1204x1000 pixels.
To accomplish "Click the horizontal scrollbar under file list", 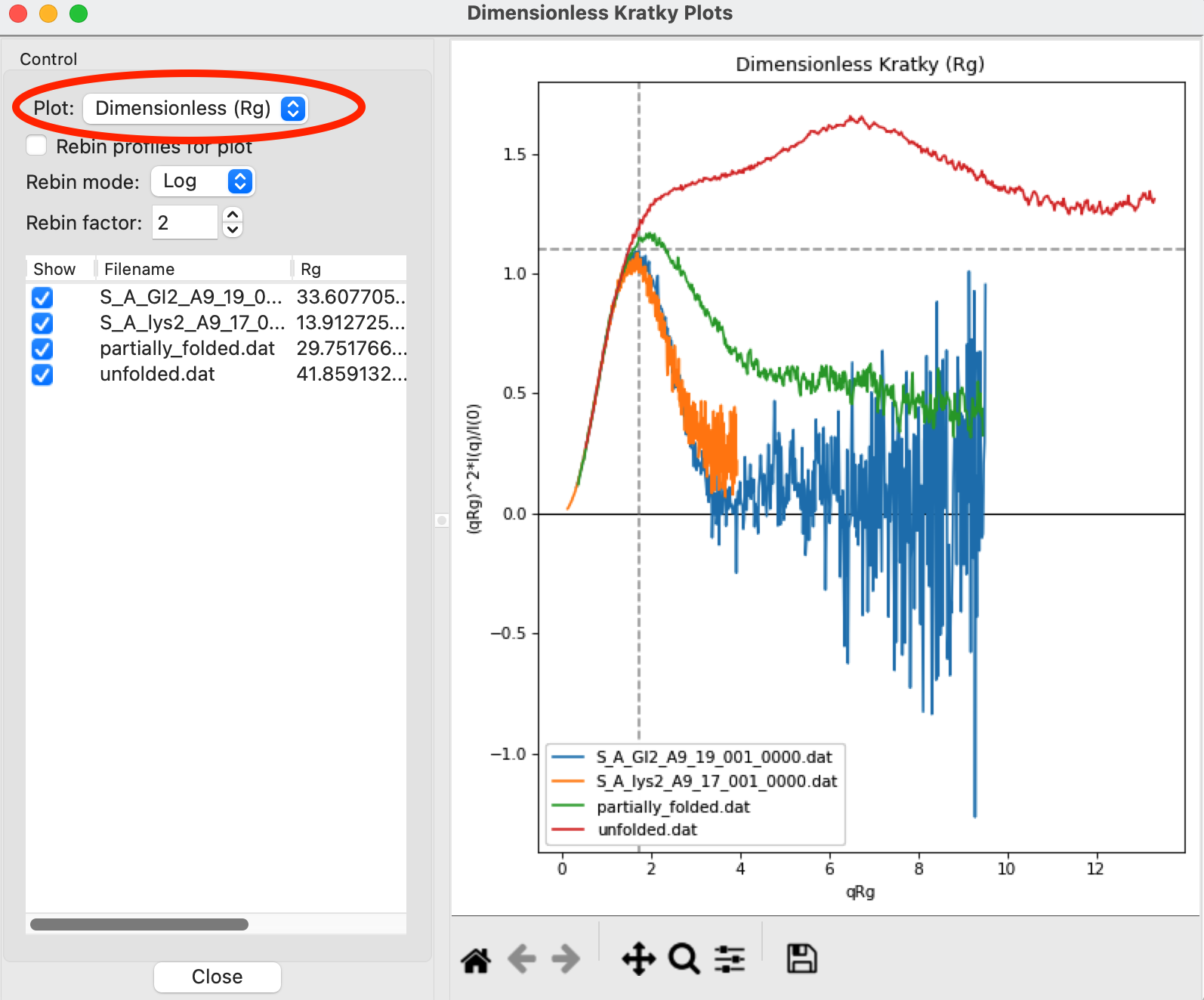I will tap(139, 924).
